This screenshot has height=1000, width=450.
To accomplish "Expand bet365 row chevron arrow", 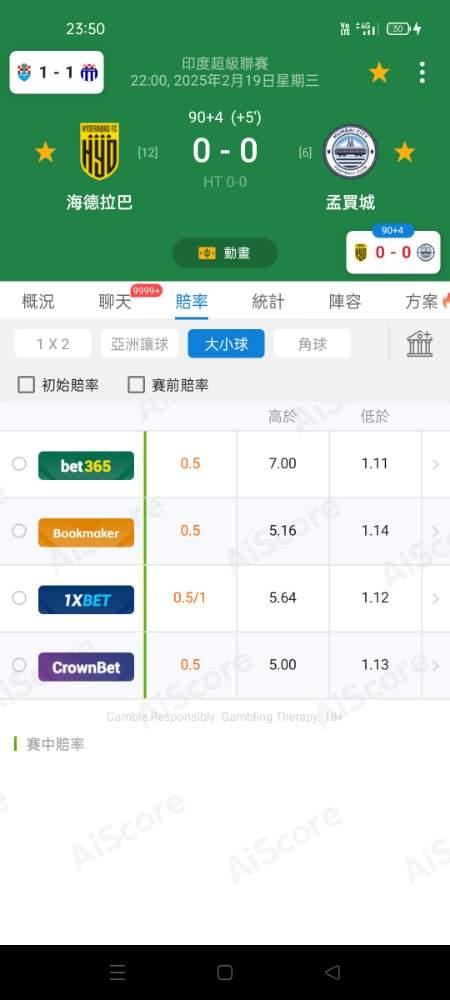I will point(436,464).
